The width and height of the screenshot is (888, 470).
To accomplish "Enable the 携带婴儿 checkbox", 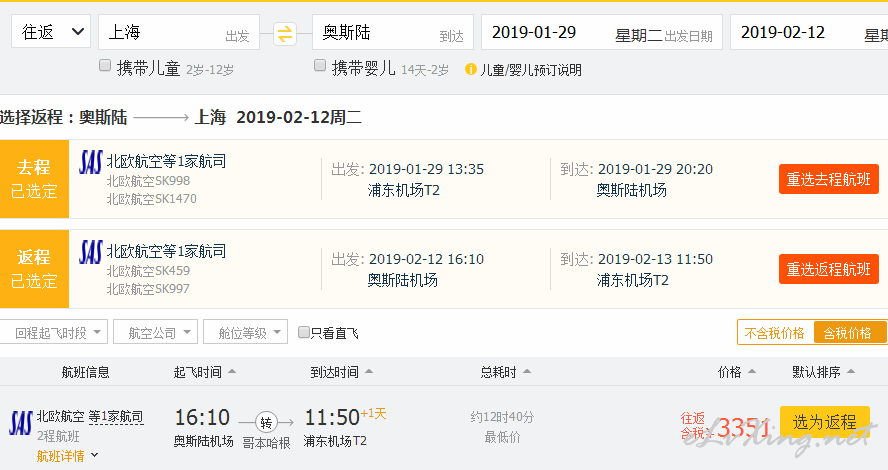I will coord(320,66).
